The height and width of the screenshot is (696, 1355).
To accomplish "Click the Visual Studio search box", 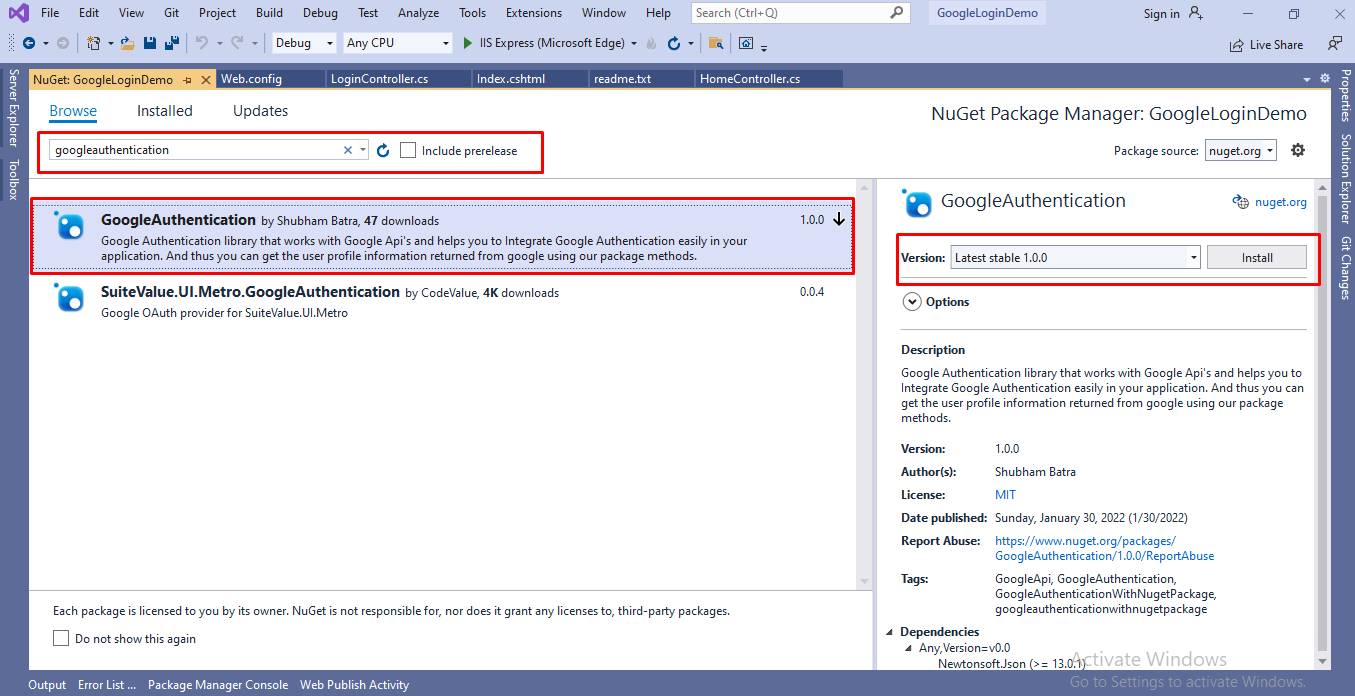I will click(800, 13).
